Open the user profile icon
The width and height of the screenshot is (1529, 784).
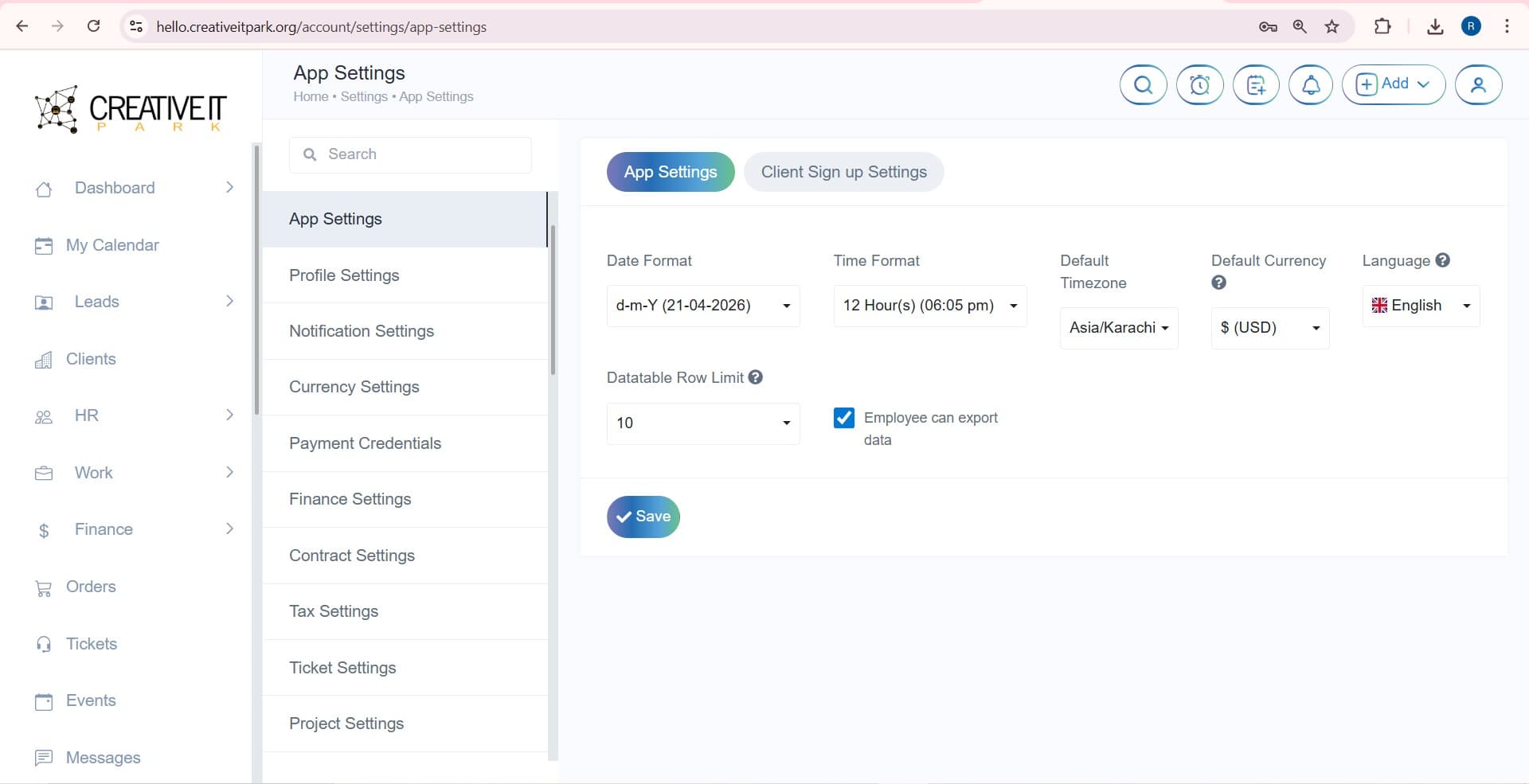[1478, 84]
